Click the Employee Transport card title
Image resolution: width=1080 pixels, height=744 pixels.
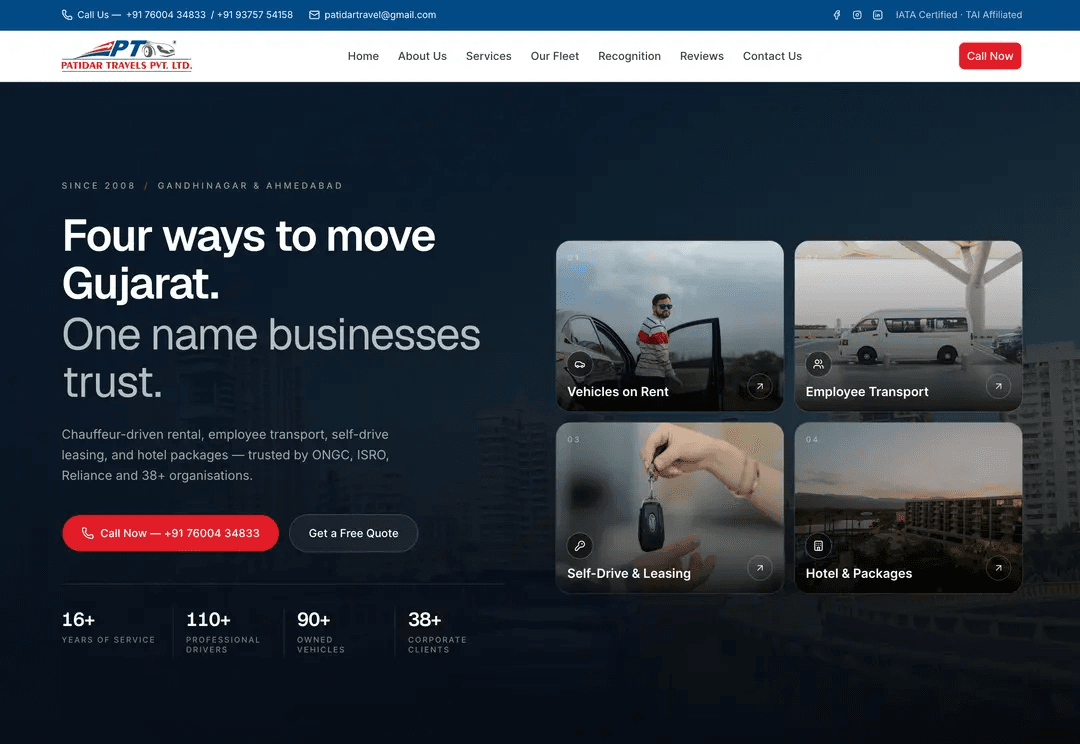click(867, 391)
